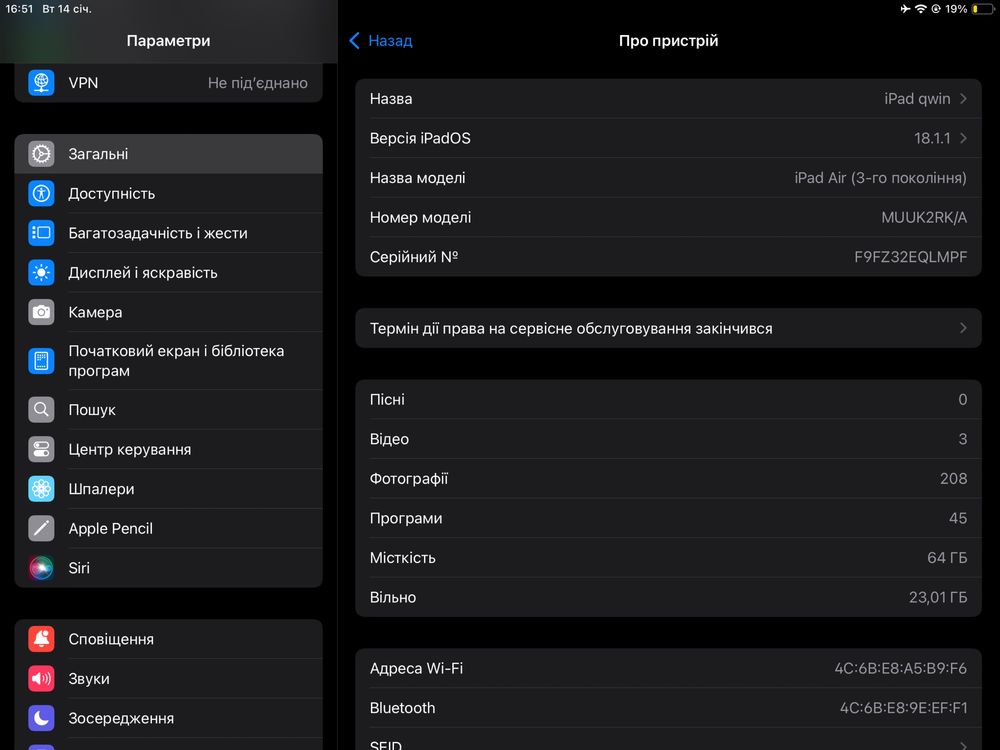1000x750 pixels.
Task: Tap VPN status Не під'єднано
Action: [x=258, y=83]
